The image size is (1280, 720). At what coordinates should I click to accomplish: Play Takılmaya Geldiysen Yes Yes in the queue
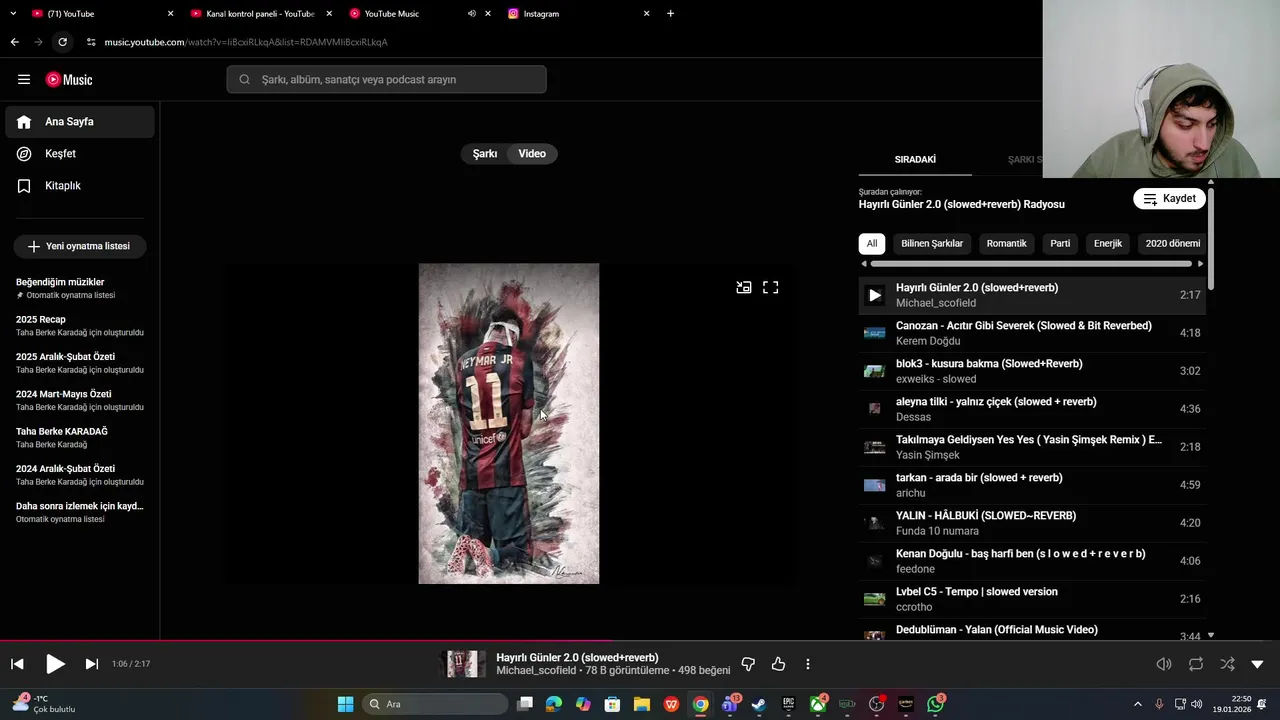[x=1032, y=447]
